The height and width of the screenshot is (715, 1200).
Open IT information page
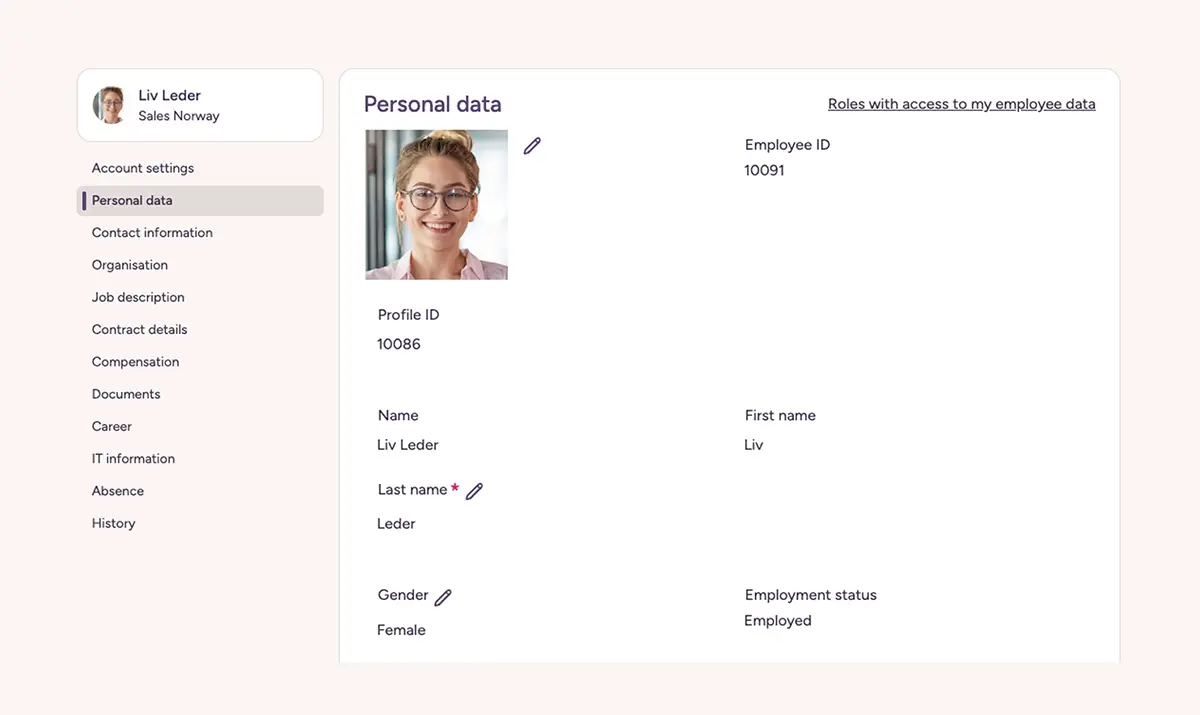[x=133, y=459]
